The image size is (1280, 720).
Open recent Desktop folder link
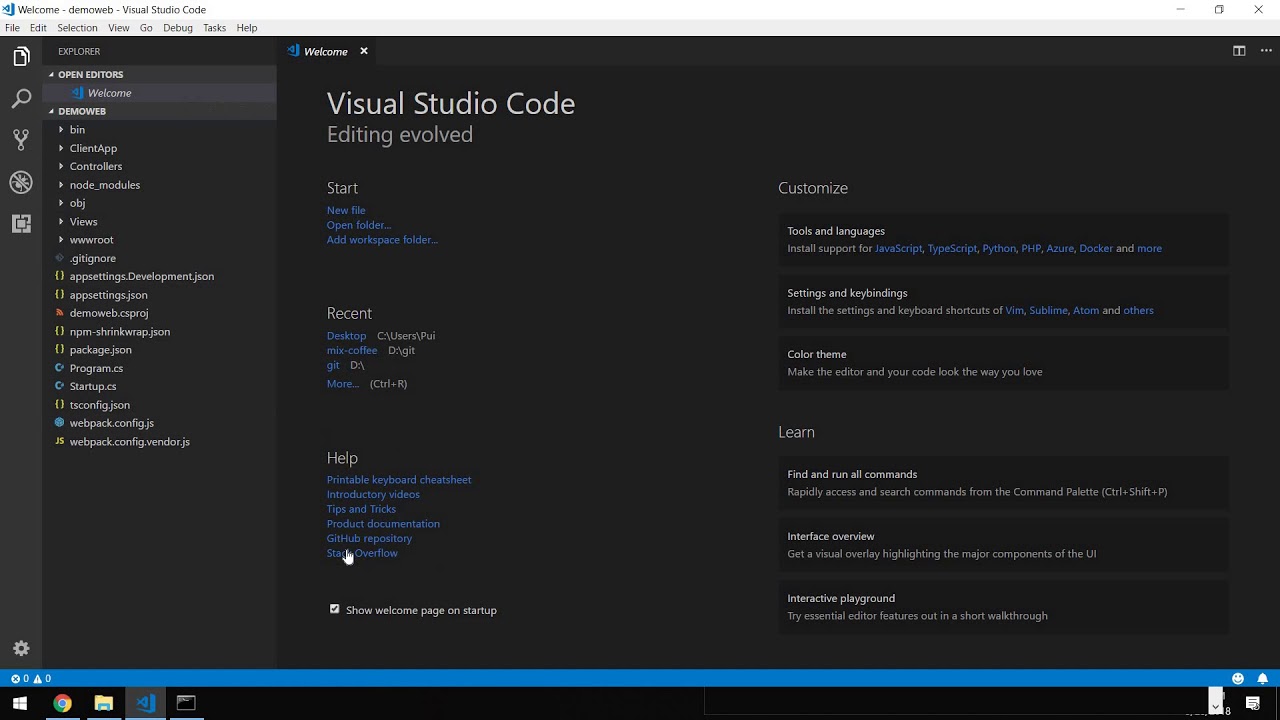tap(346, 336)
